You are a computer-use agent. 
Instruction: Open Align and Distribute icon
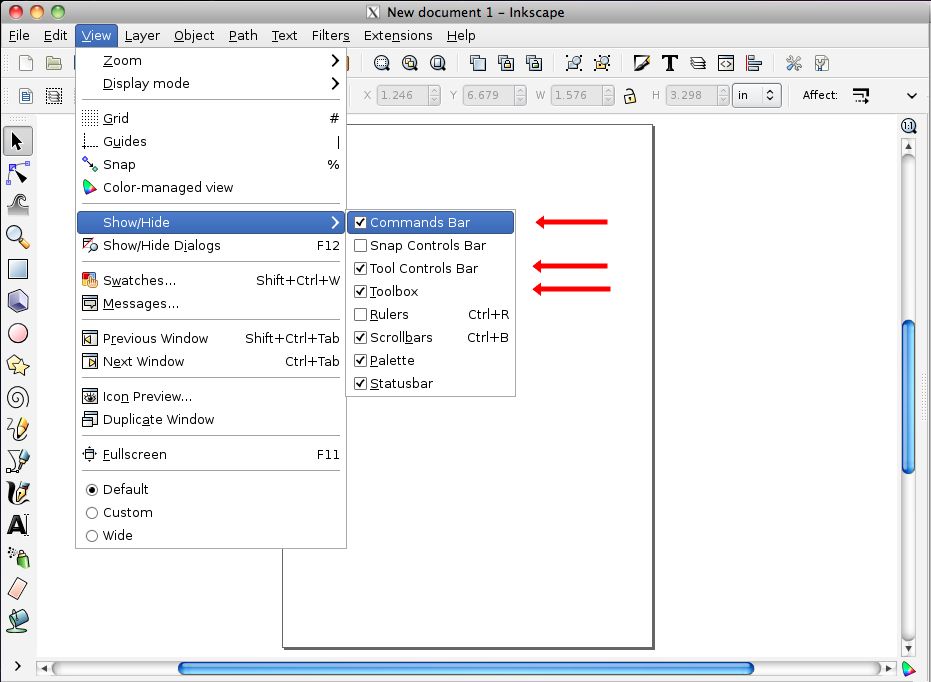[x=754, y=63]
